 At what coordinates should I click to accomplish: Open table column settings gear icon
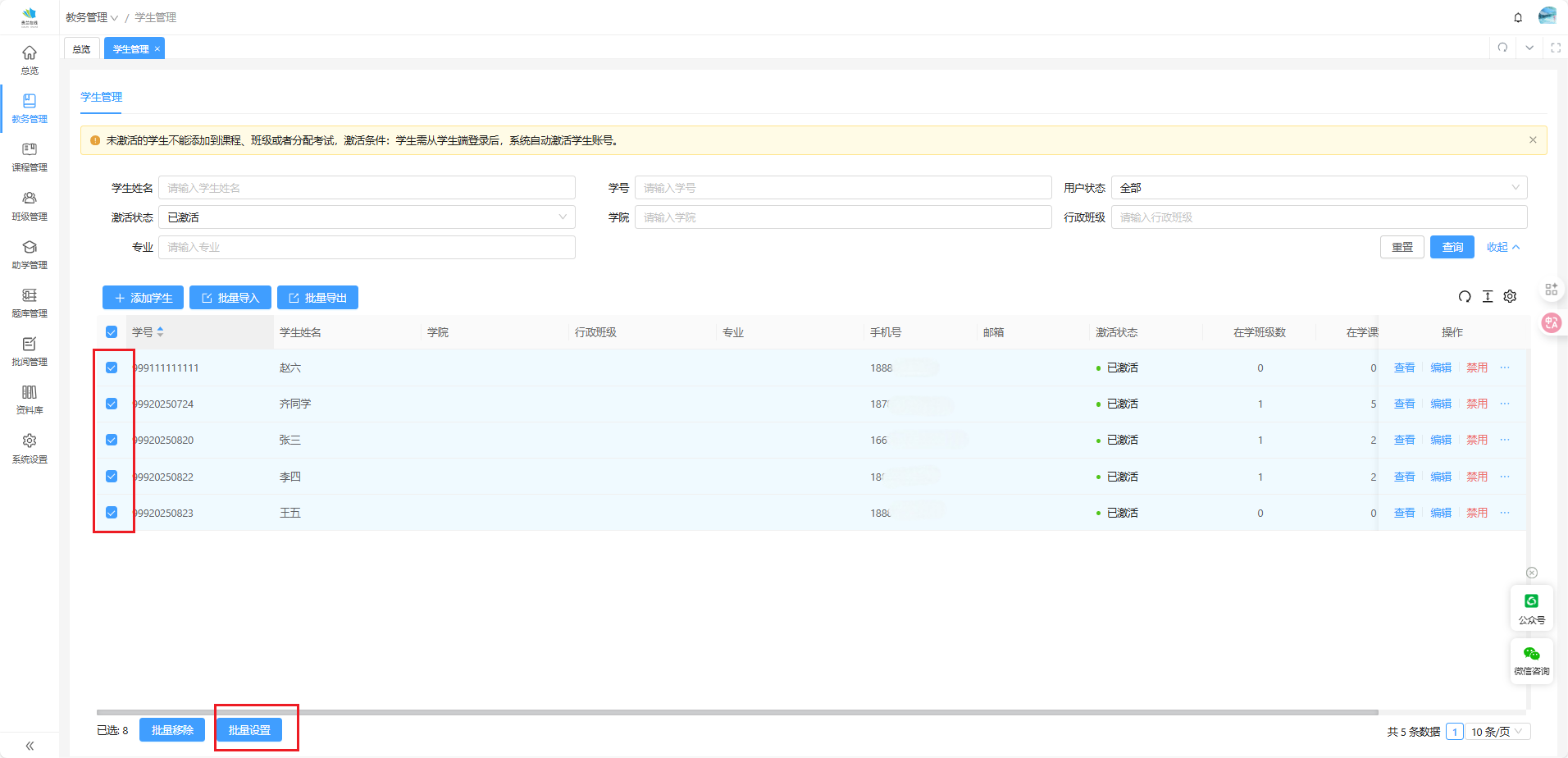pyautogui.click(x=1510, y=297)
